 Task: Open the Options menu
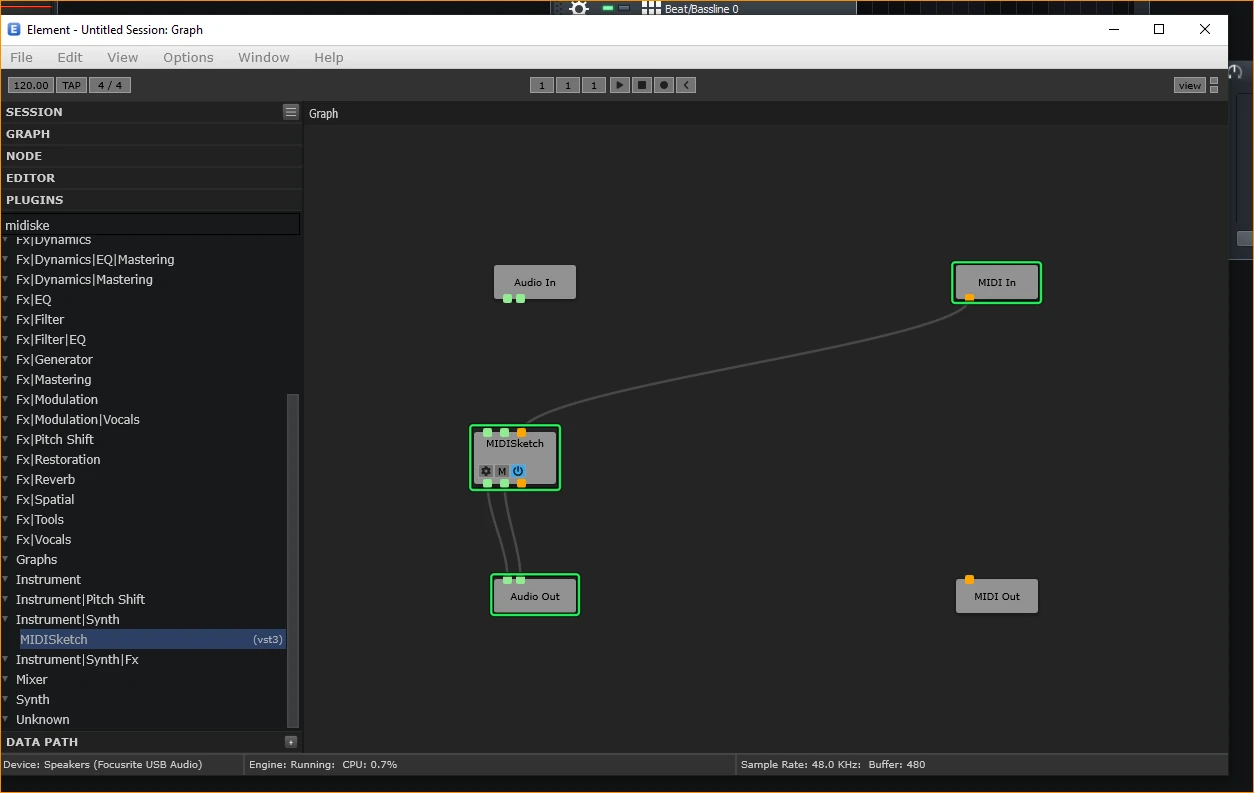pyautogui.click(x=188, y=57)
